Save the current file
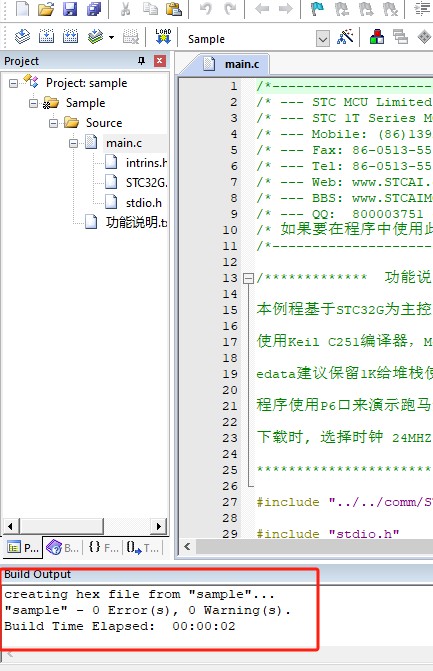 coord(70,8)
